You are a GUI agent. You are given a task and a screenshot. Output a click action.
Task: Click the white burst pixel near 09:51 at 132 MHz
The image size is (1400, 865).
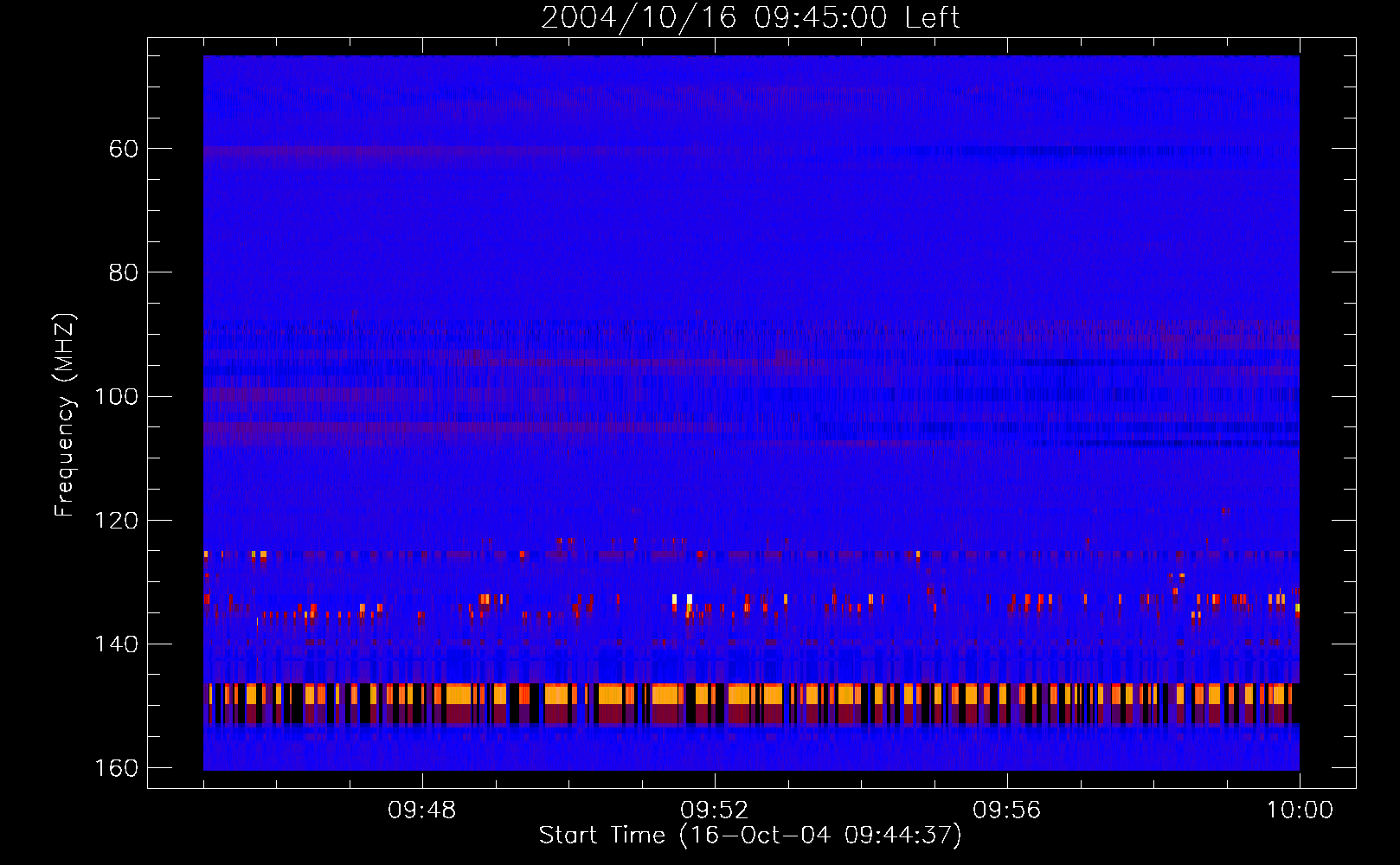point(690,598)
